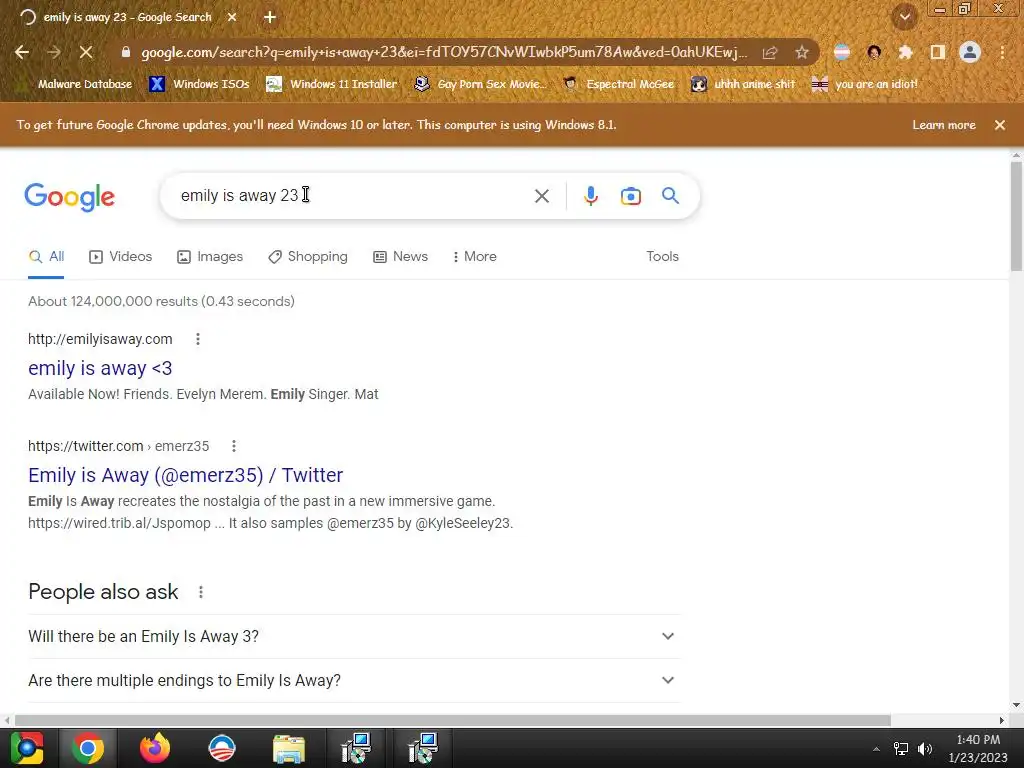Start voice search with microphone icon
This screenshot has width=1024, height=768.
(x=590, y=196)
